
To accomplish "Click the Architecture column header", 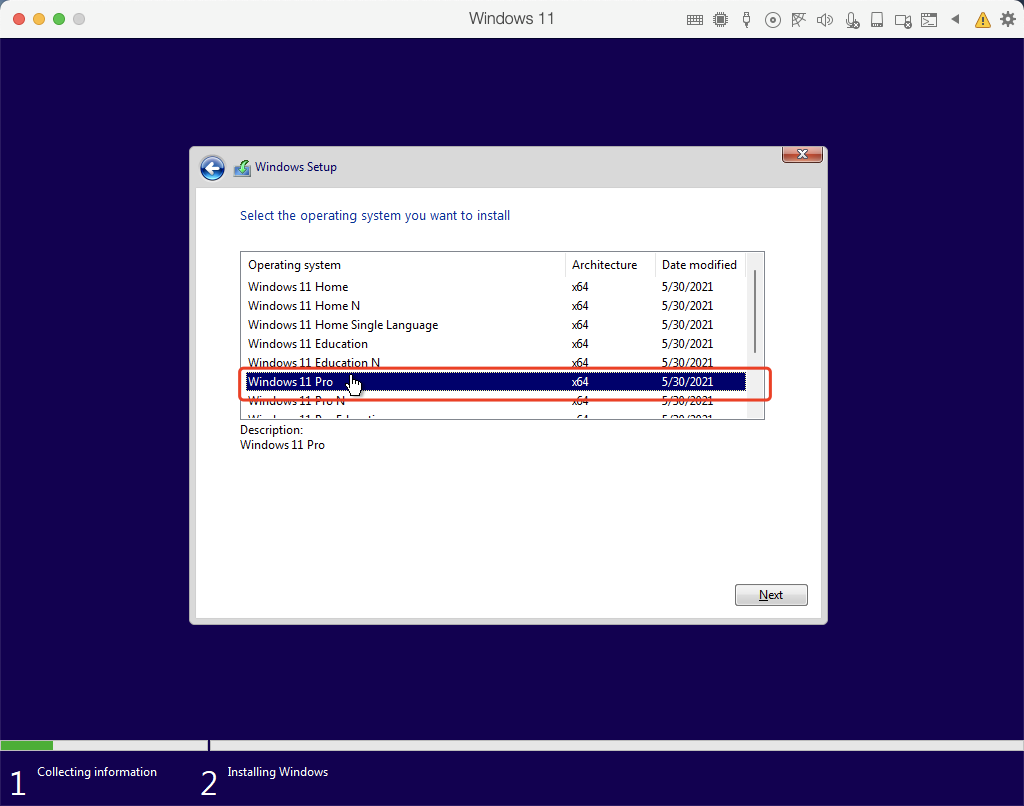I will coord(610,265).
